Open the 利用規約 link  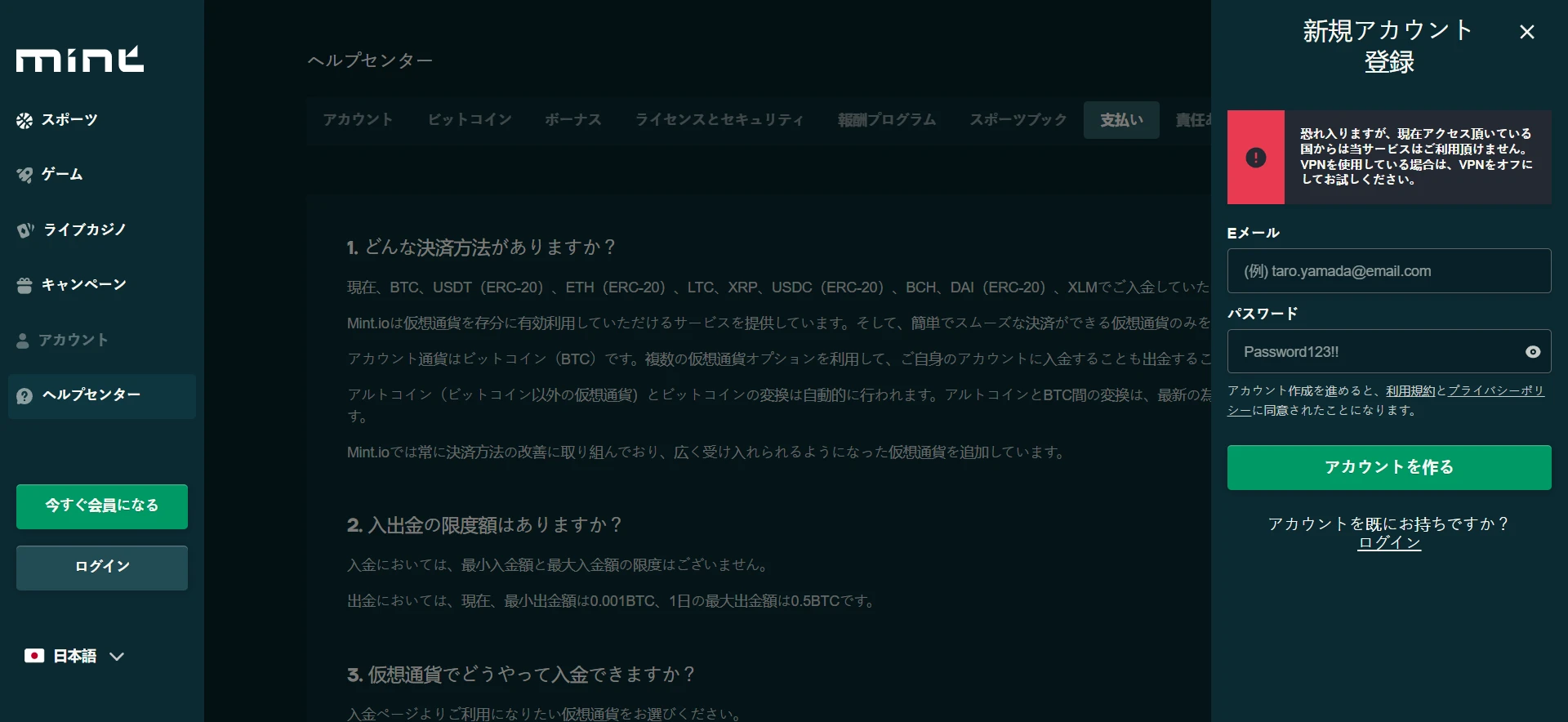[x=1410, y=391]
